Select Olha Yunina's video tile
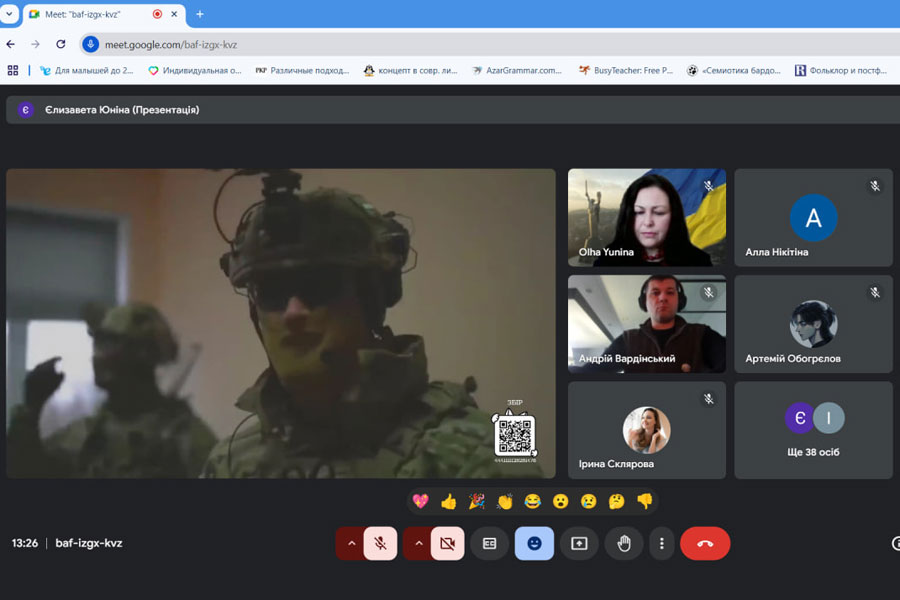The image size is (900, 600). coord(647,217)
